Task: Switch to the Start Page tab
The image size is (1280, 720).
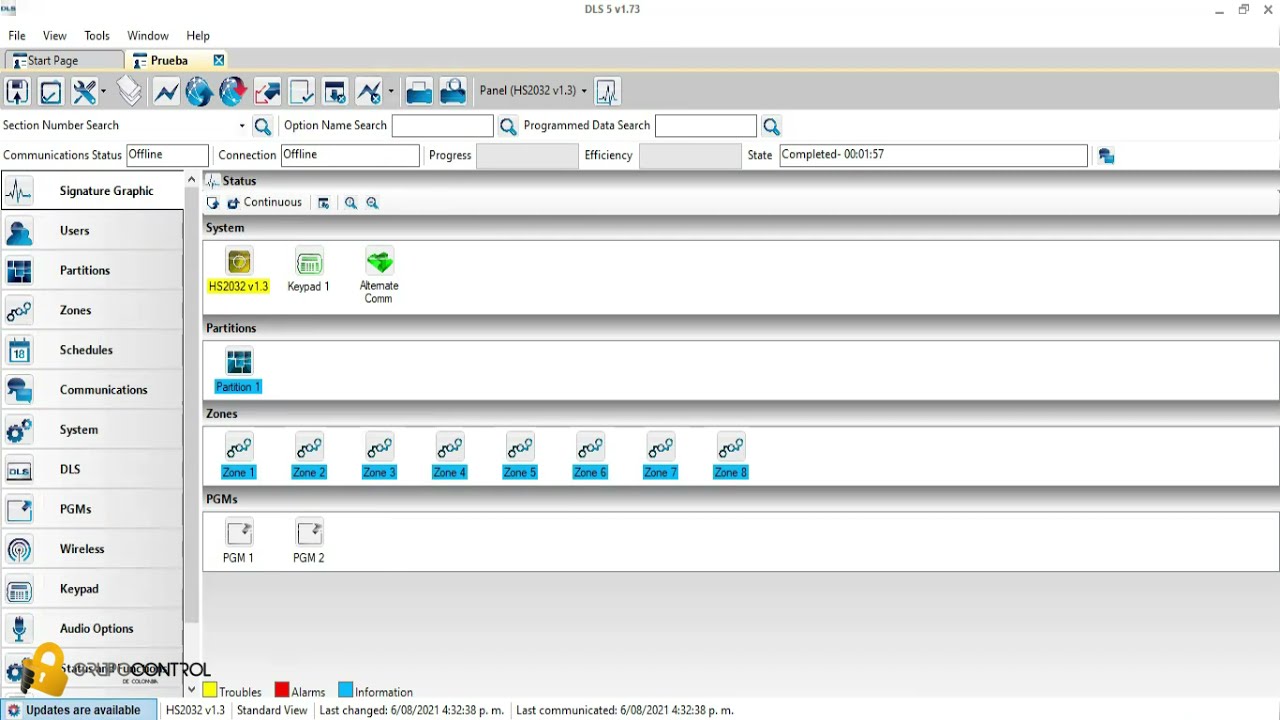Action: [64, 61]
